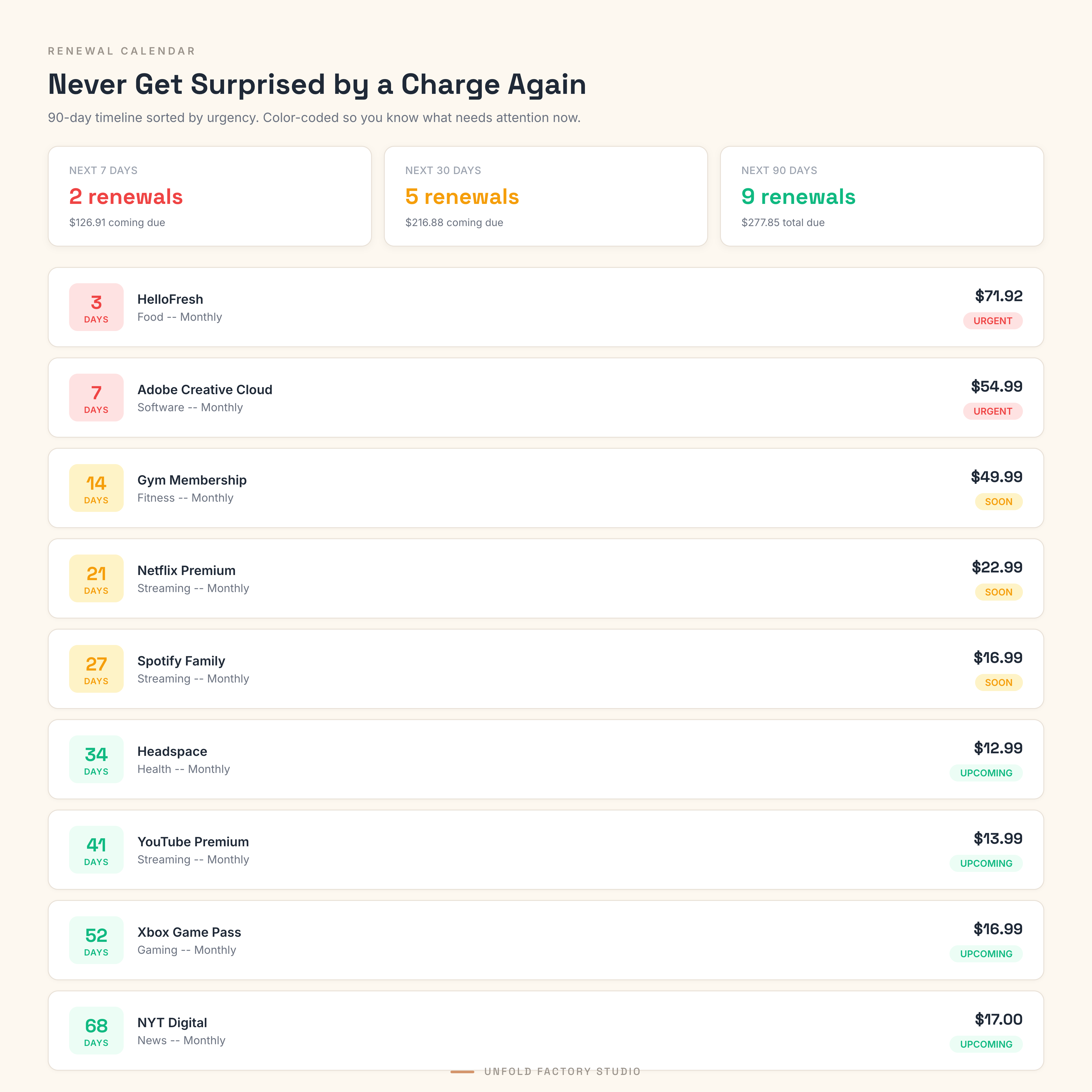Click the UPCOMING tag on Xbox Game Pass
Viewport: 1092px width, 1092px height.
point(986,954)
